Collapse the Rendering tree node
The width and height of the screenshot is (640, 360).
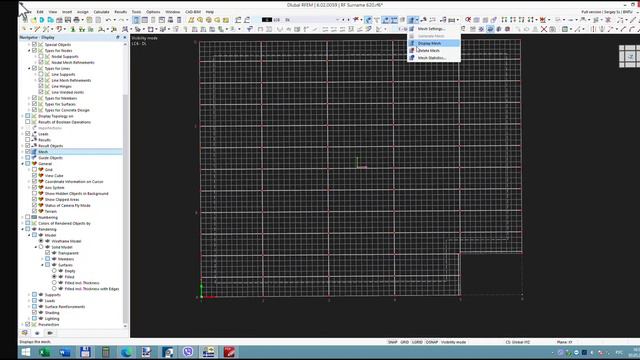(x=23, y=229)
